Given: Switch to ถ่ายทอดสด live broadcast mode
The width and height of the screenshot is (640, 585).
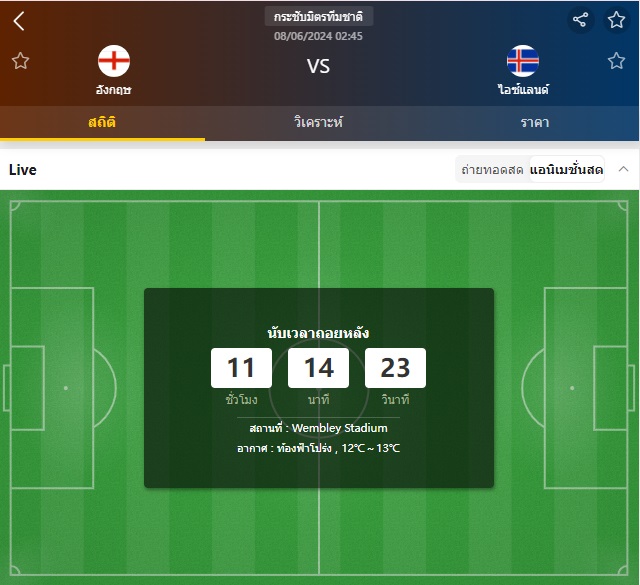Looking at the screenshot, I should pos(492,169).
